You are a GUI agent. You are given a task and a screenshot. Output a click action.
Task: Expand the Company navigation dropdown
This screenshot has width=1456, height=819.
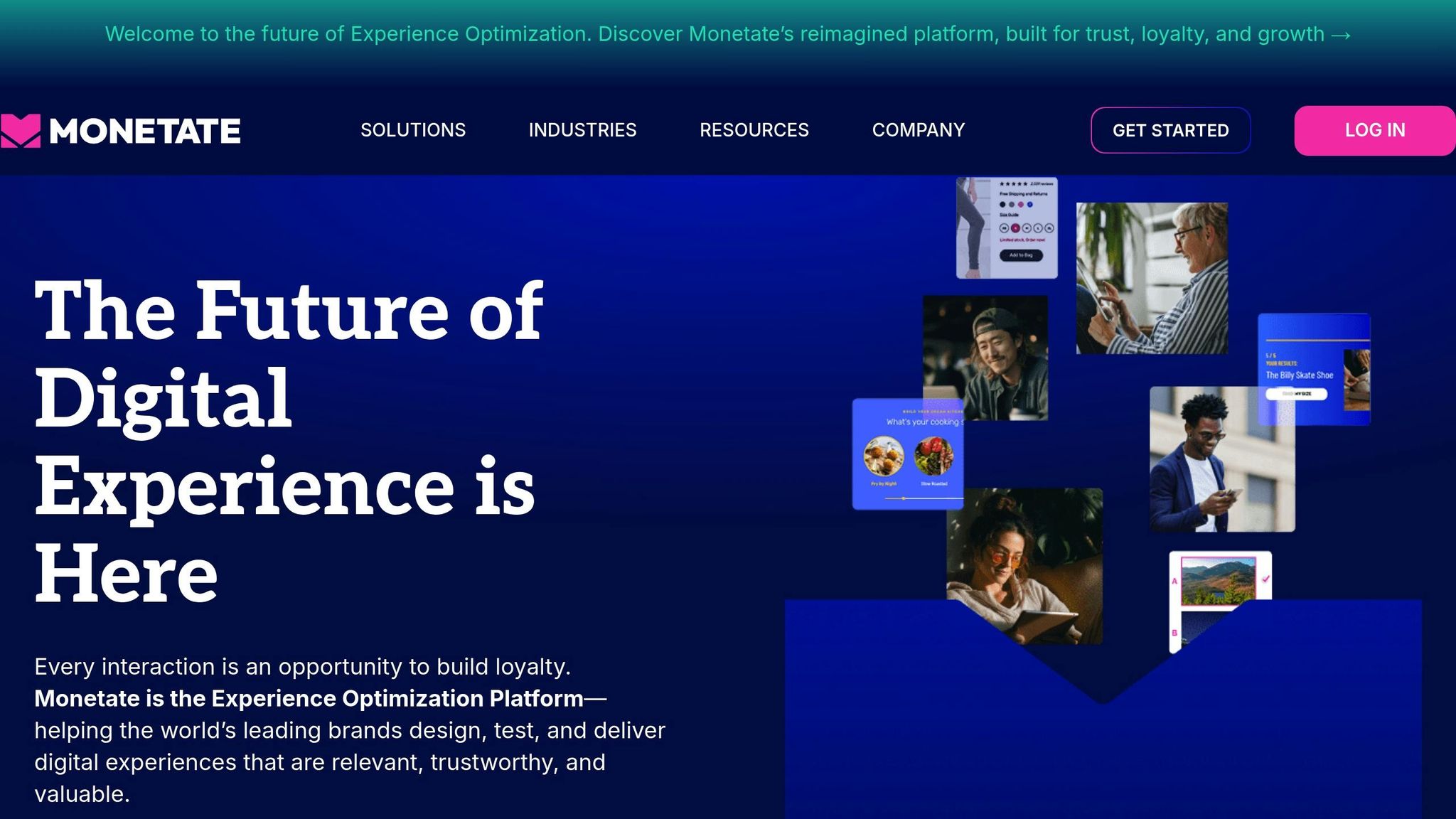(x=918, y=130)
